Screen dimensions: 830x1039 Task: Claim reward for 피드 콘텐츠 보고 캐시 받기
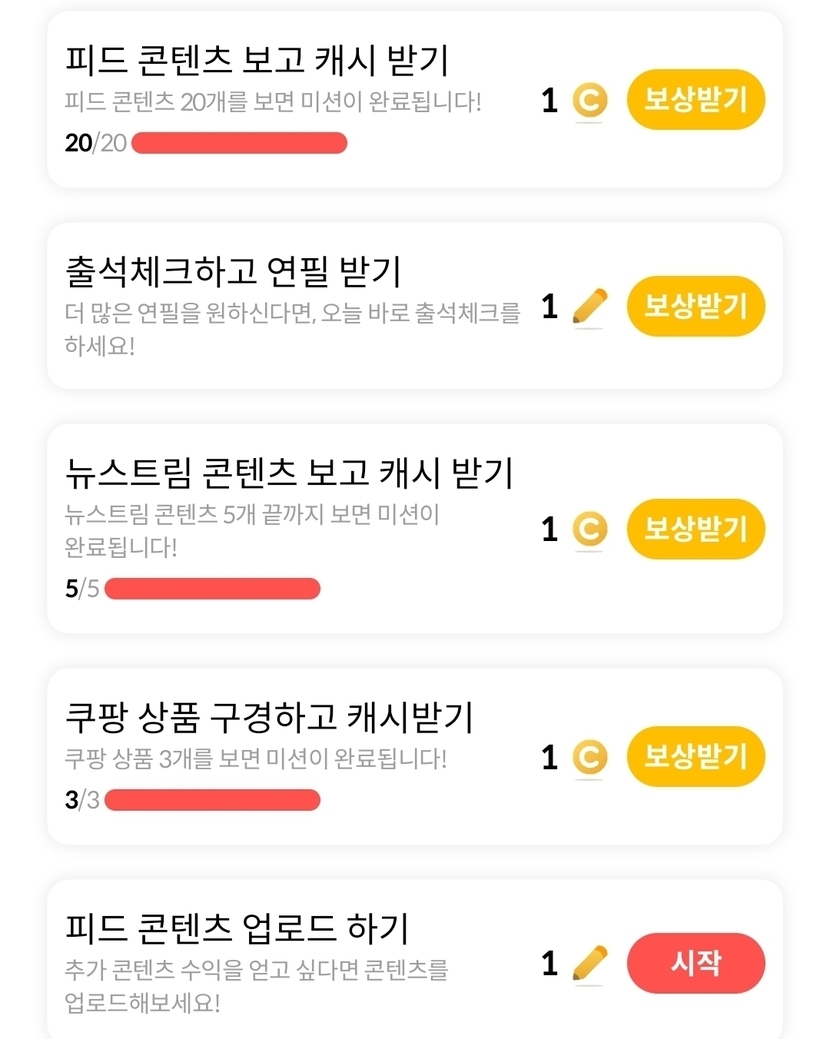[x=695, y=100]
